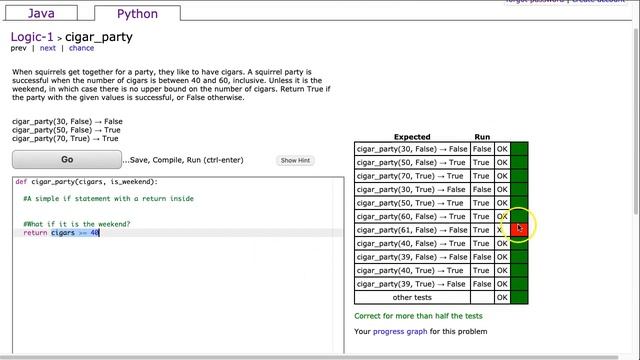Select the cigar_party(60, False) → True expected cell
The height and width of the screenshot is (360, 640).
point(412,216)
